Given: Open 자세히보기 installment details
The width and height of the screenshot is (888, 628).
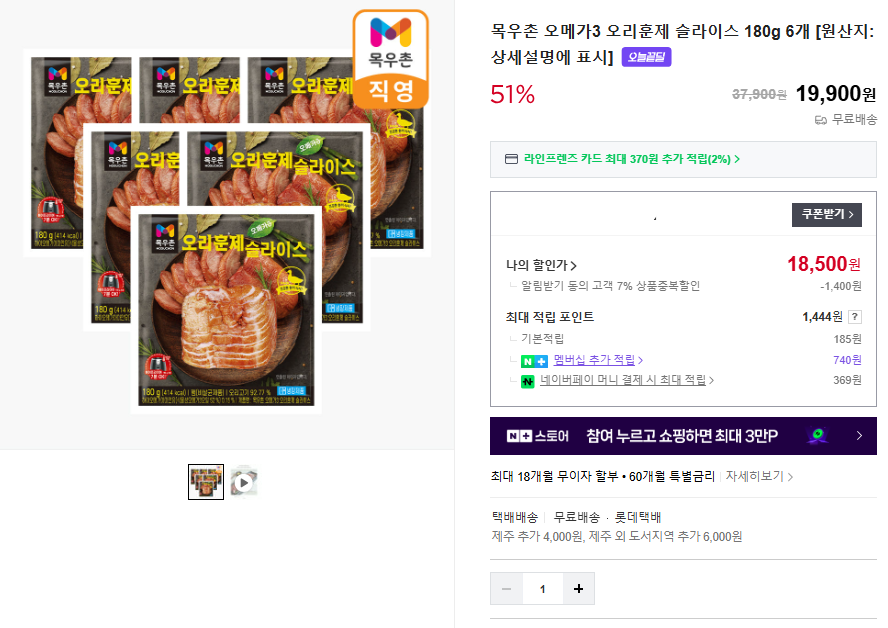Looking at the screenshot, I should (x=759, y=476).
